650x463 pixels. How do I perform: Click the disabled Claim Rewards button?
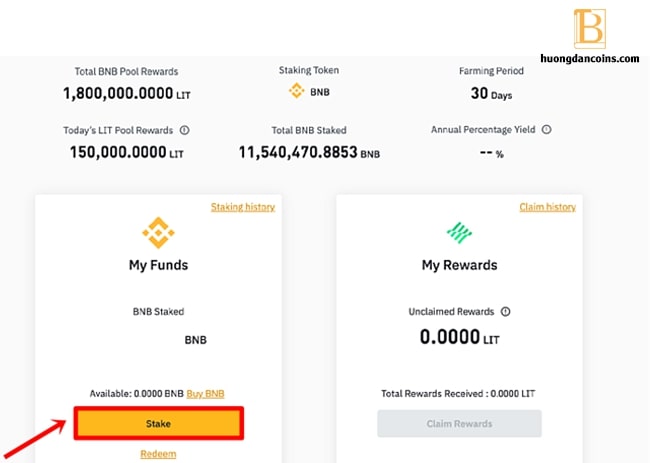(x=459, y=424)
